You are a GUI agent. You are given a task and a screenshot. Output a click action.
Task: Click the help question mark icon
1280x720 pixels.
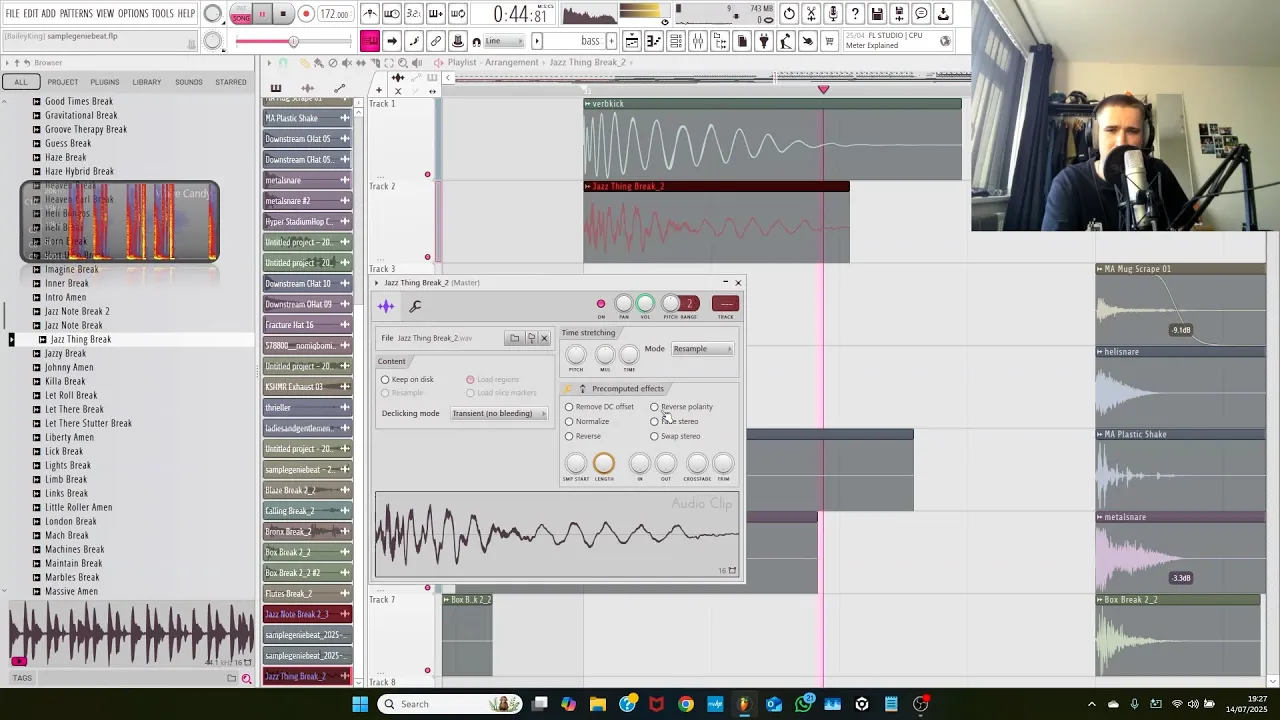pyautogui.click(x=855, y=14)
